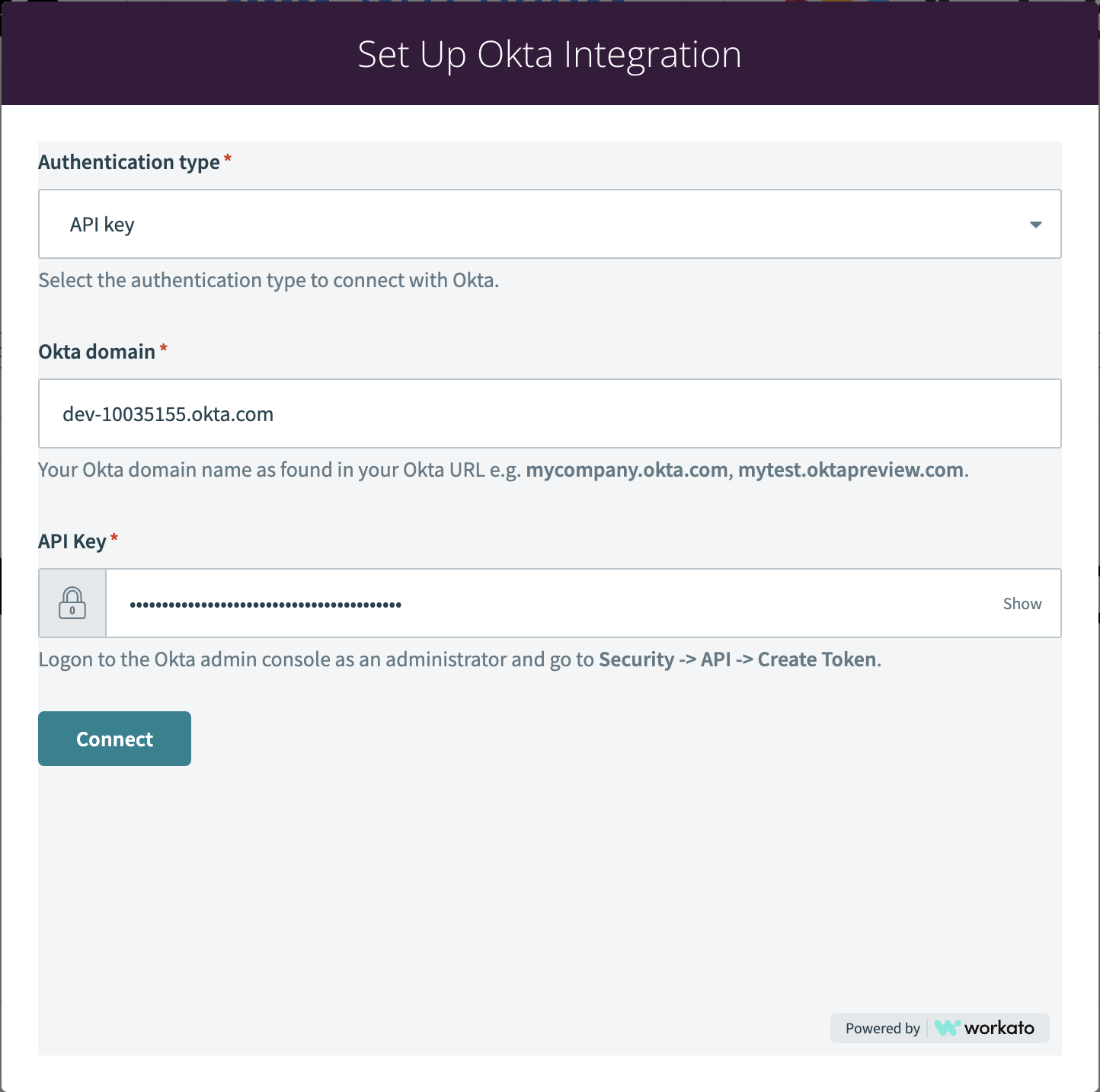The height and width of the screenshot is (1092, 1100).
Task: Click the Connect button
Action: point(114,739)
